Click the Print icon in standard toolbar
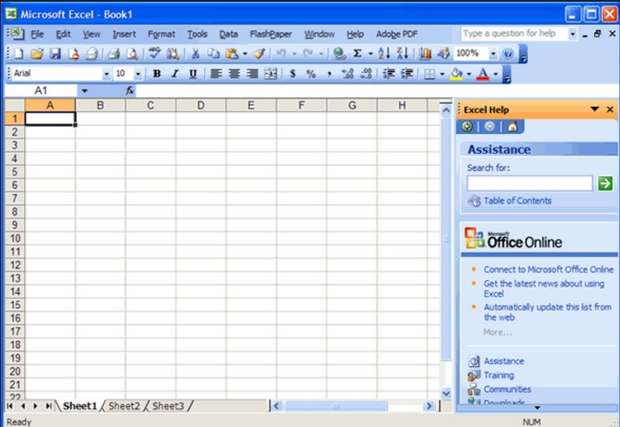 pyautogui.click(x=113, y=53)
